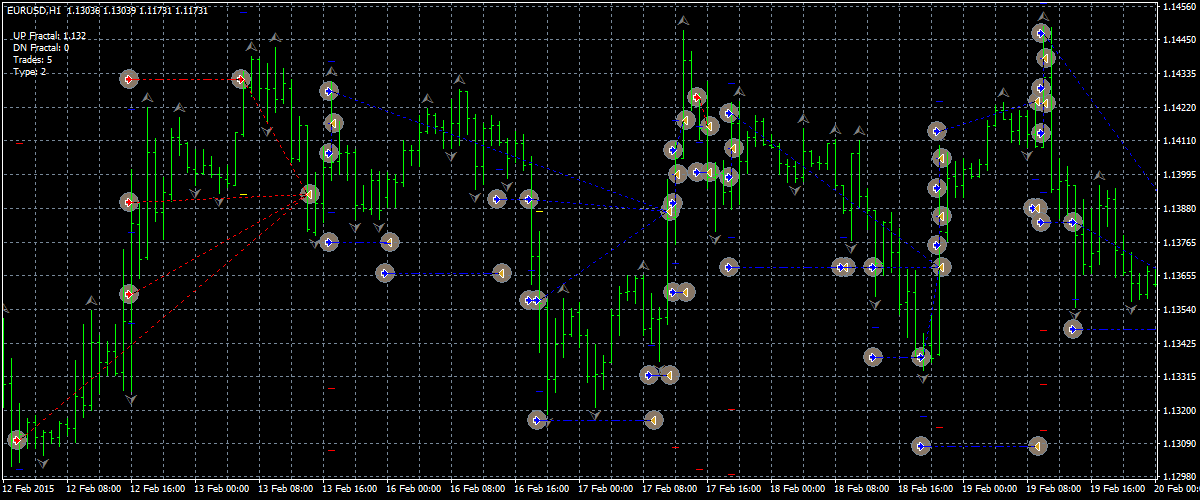Screen dimensions: 1200x500
Task: Click the first red trade marker at the chart's start
Action: click(16, 440)
